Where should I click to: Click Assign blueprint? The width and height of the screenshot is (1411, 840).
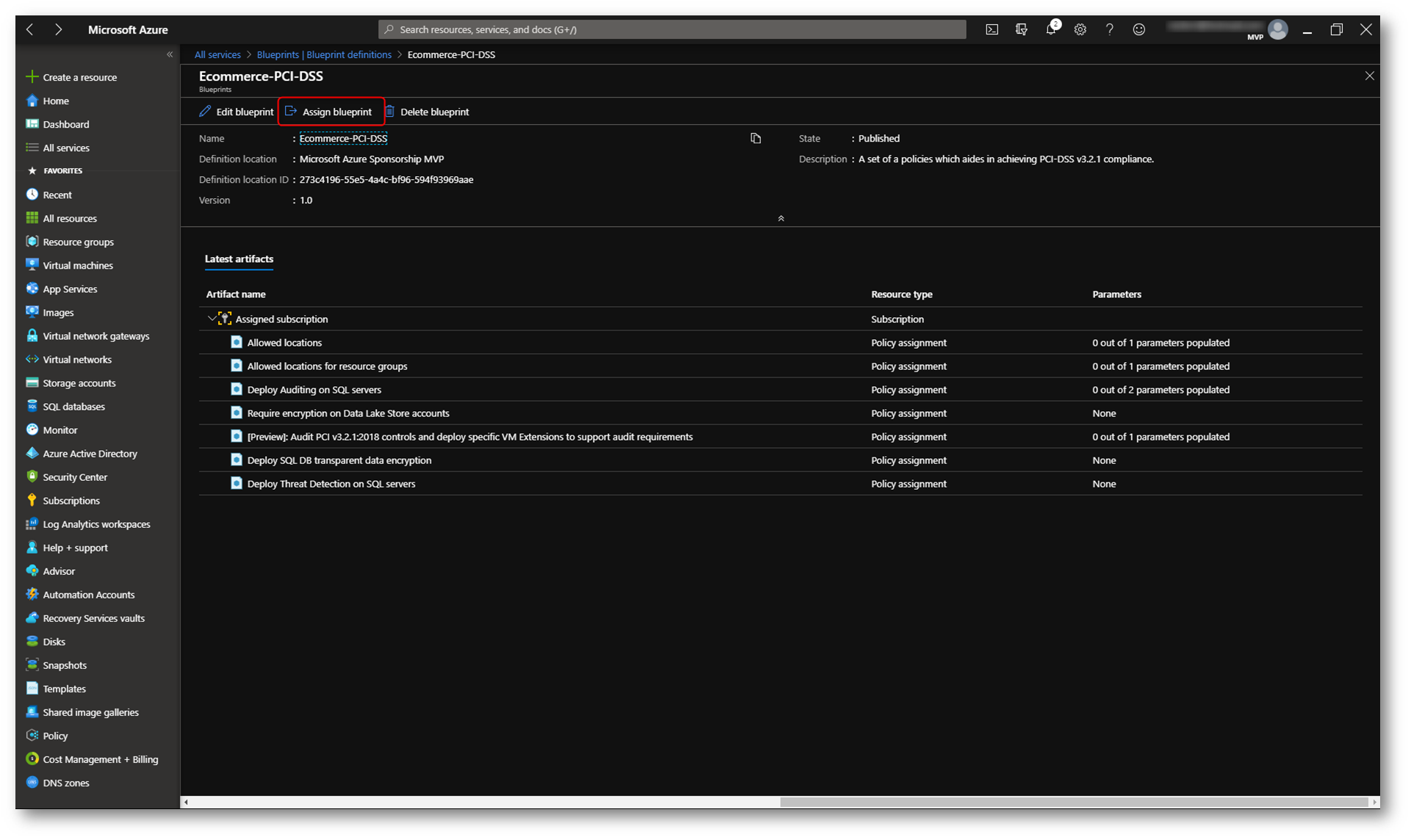click(x=328, y=112)
